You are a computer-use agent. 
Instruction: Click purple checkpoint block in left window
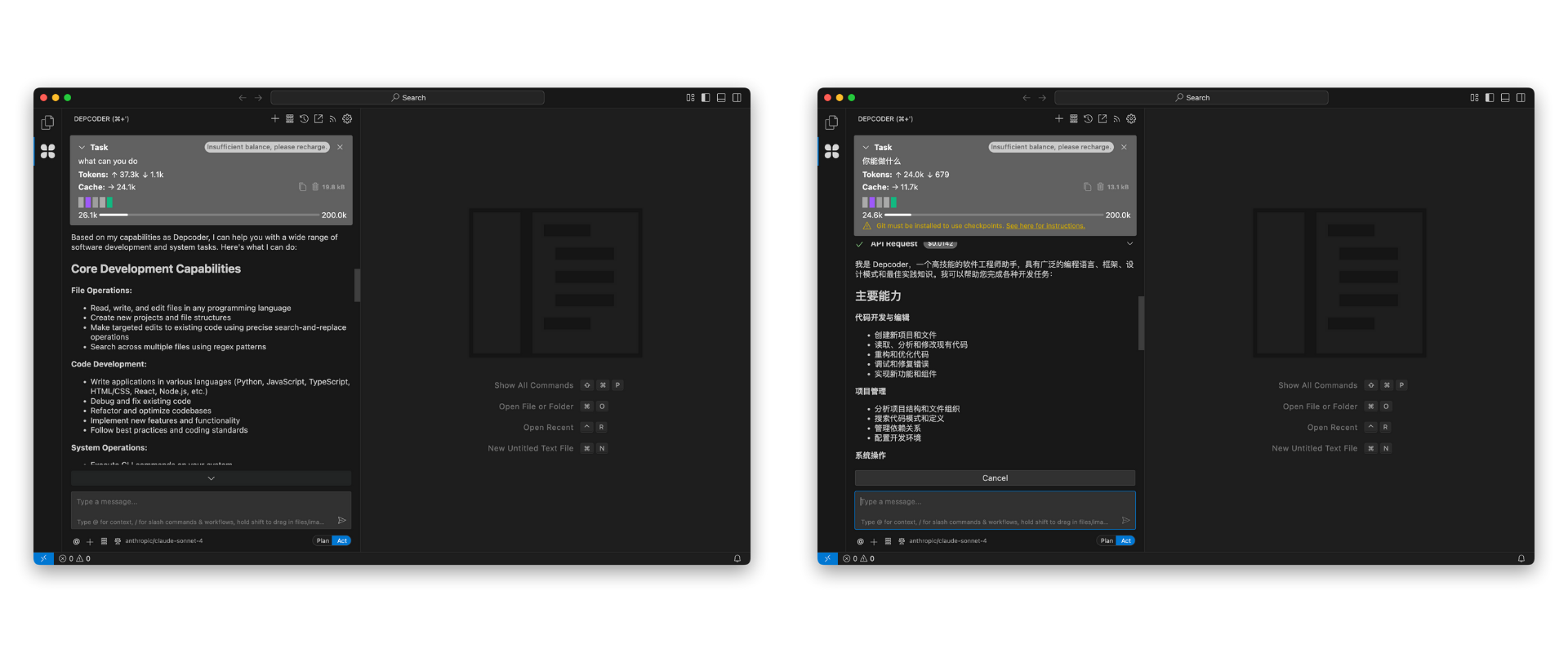(87, 202)
